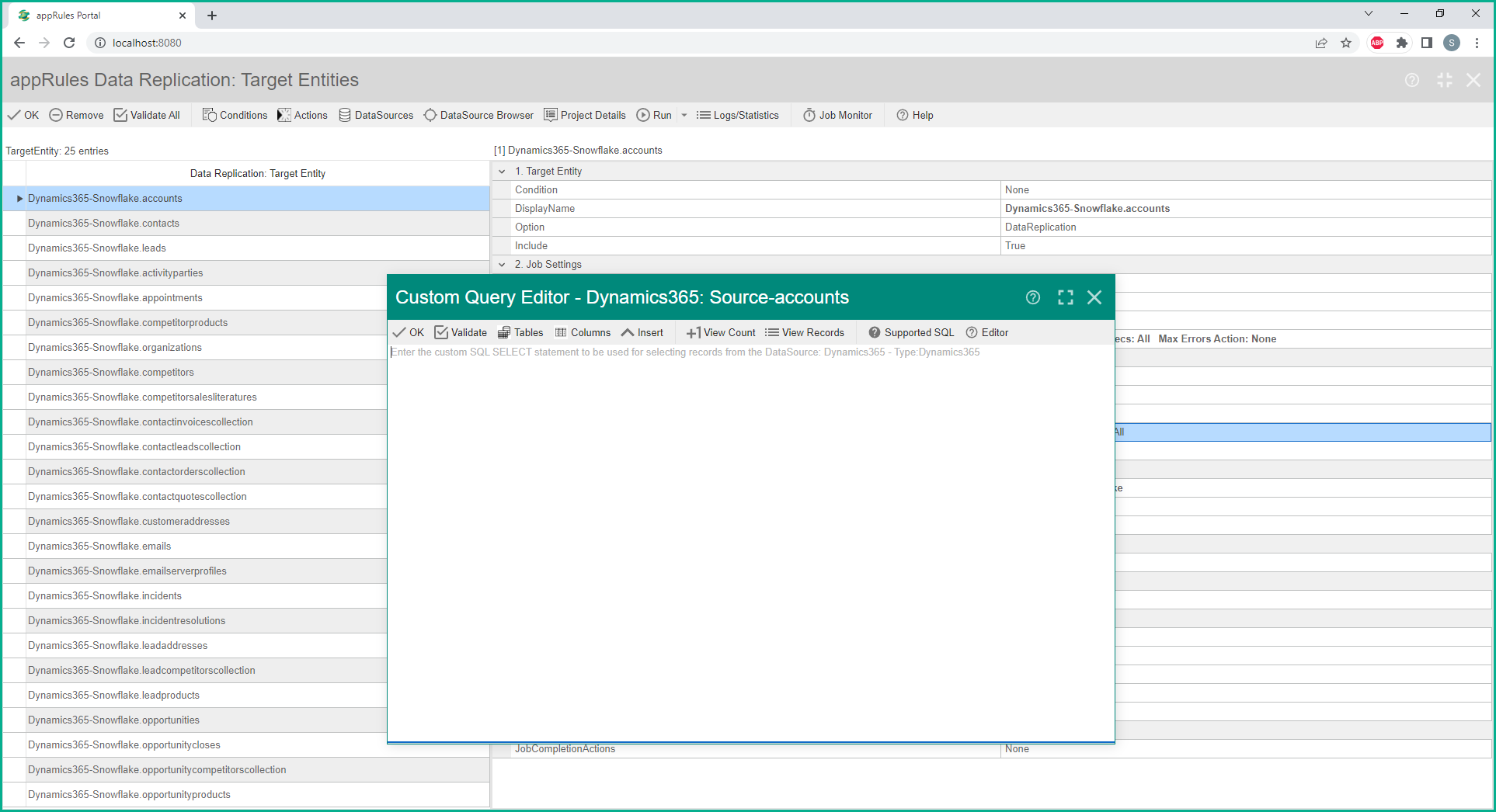The width and height of the screenshot is (1496, 812).
Task: Open Actions from the main toolbar
Action: (x=302, y=115)
